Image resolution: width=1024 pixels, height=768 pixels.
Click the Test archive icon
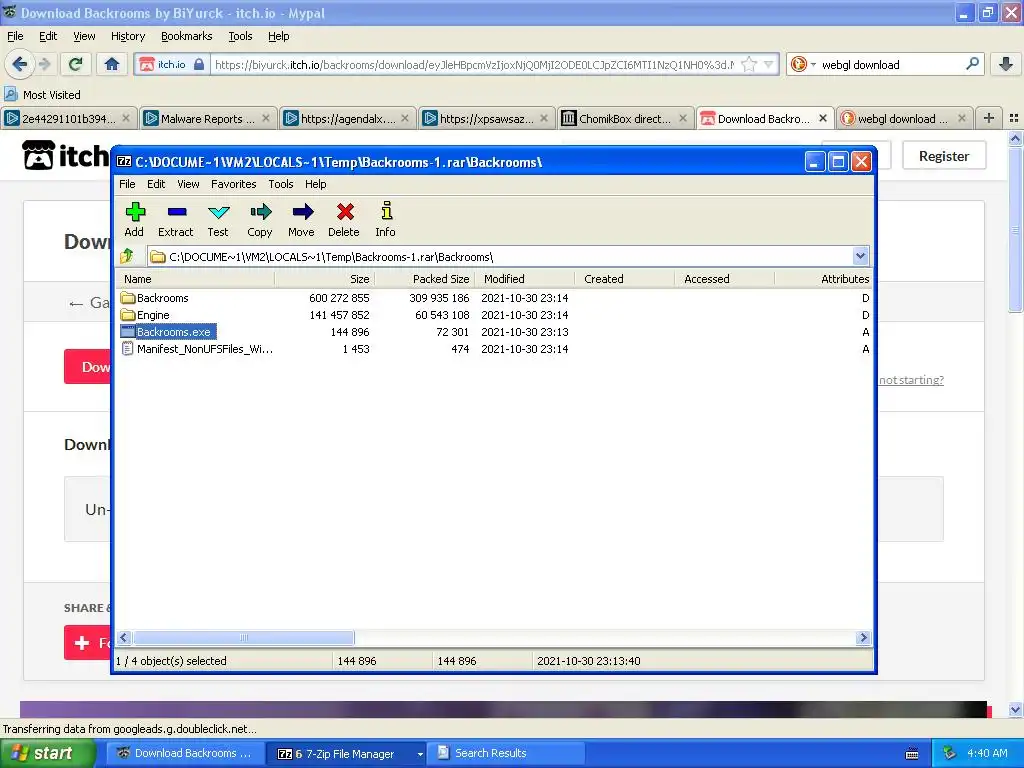(218, 219)
